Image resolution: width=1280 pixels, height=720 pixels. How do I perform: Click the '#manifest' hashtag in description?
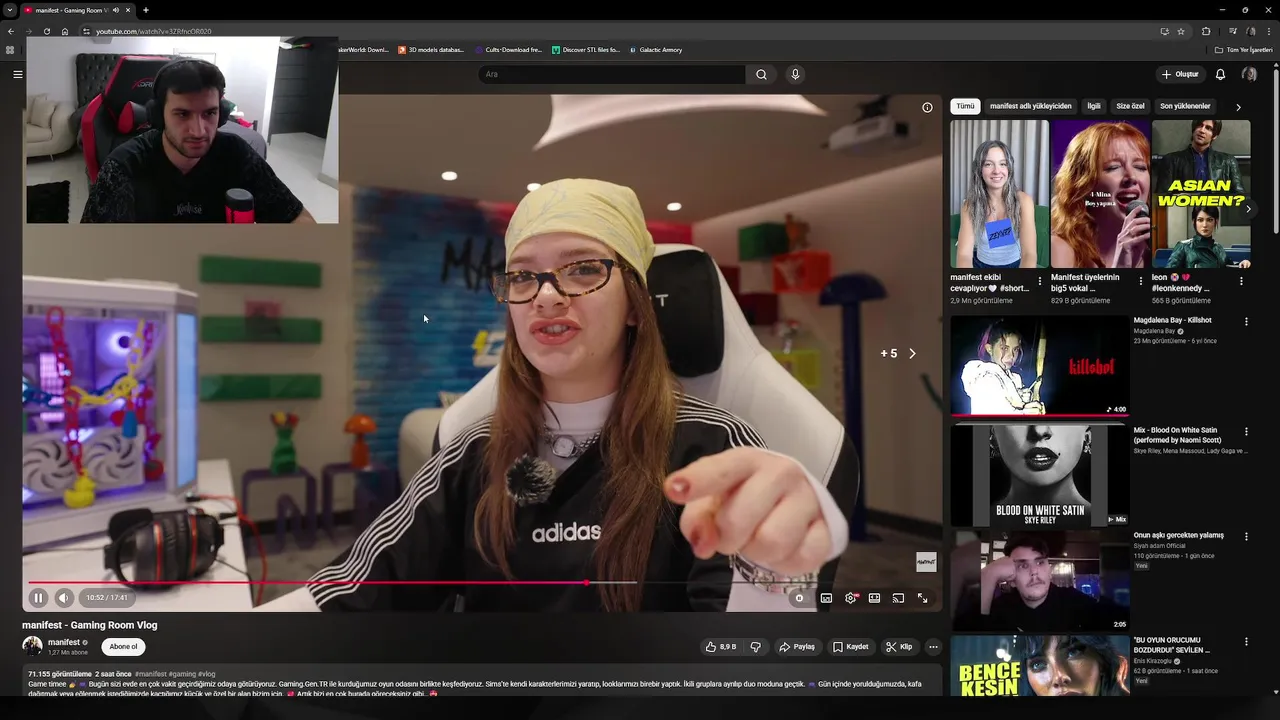coord(150,674)
